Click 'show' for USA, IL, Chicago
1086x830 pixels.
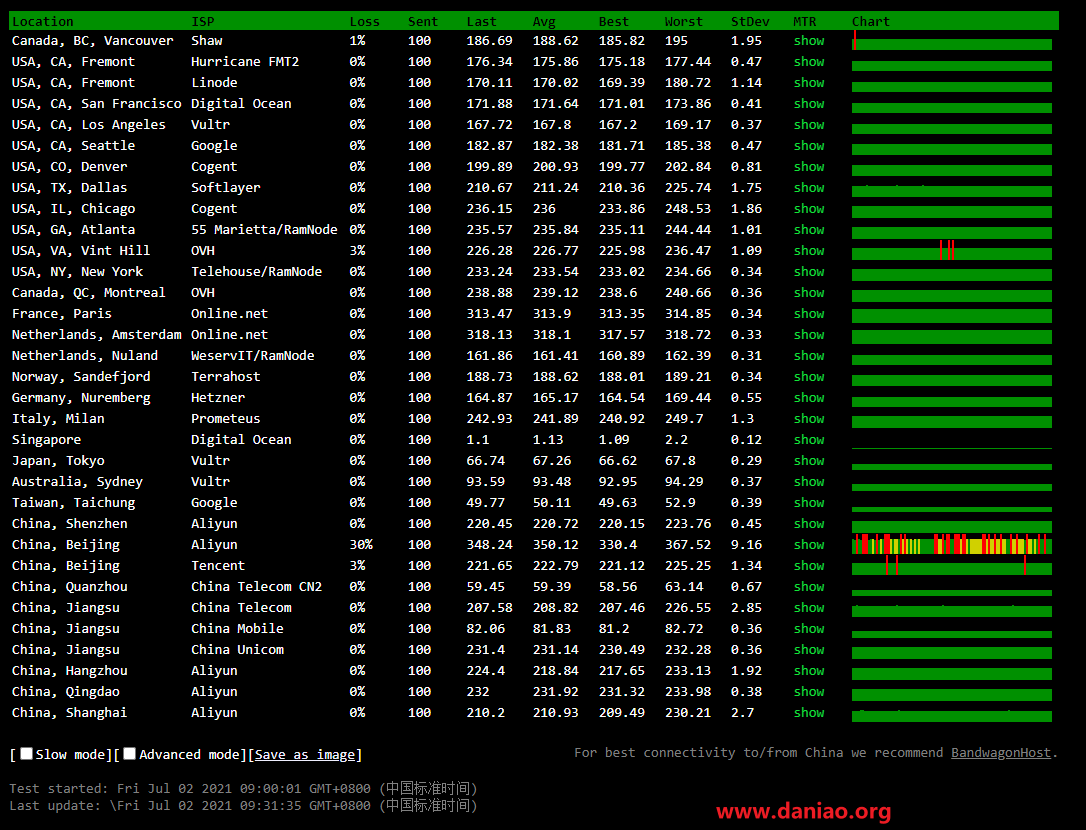pyautogui.click(x=809, y=209)
